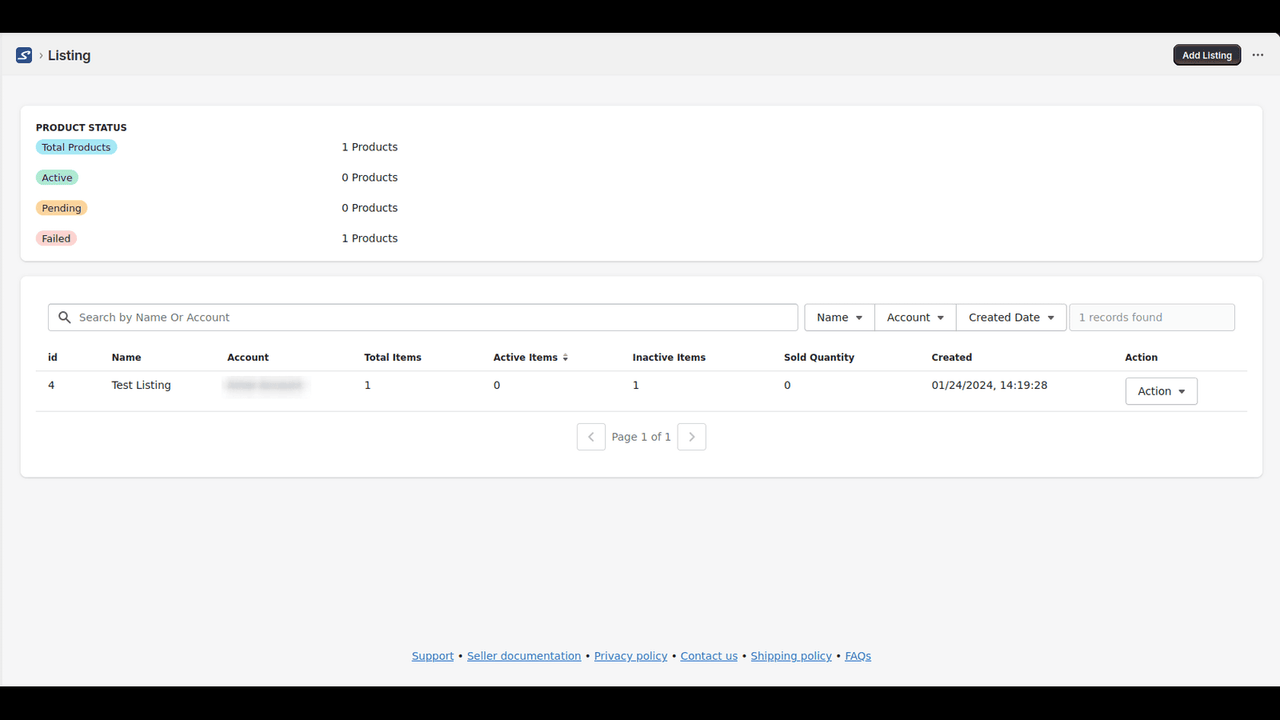Select the Total Products status badge
This screenshot has height=720, width=1280.
(x=76, y=147)
